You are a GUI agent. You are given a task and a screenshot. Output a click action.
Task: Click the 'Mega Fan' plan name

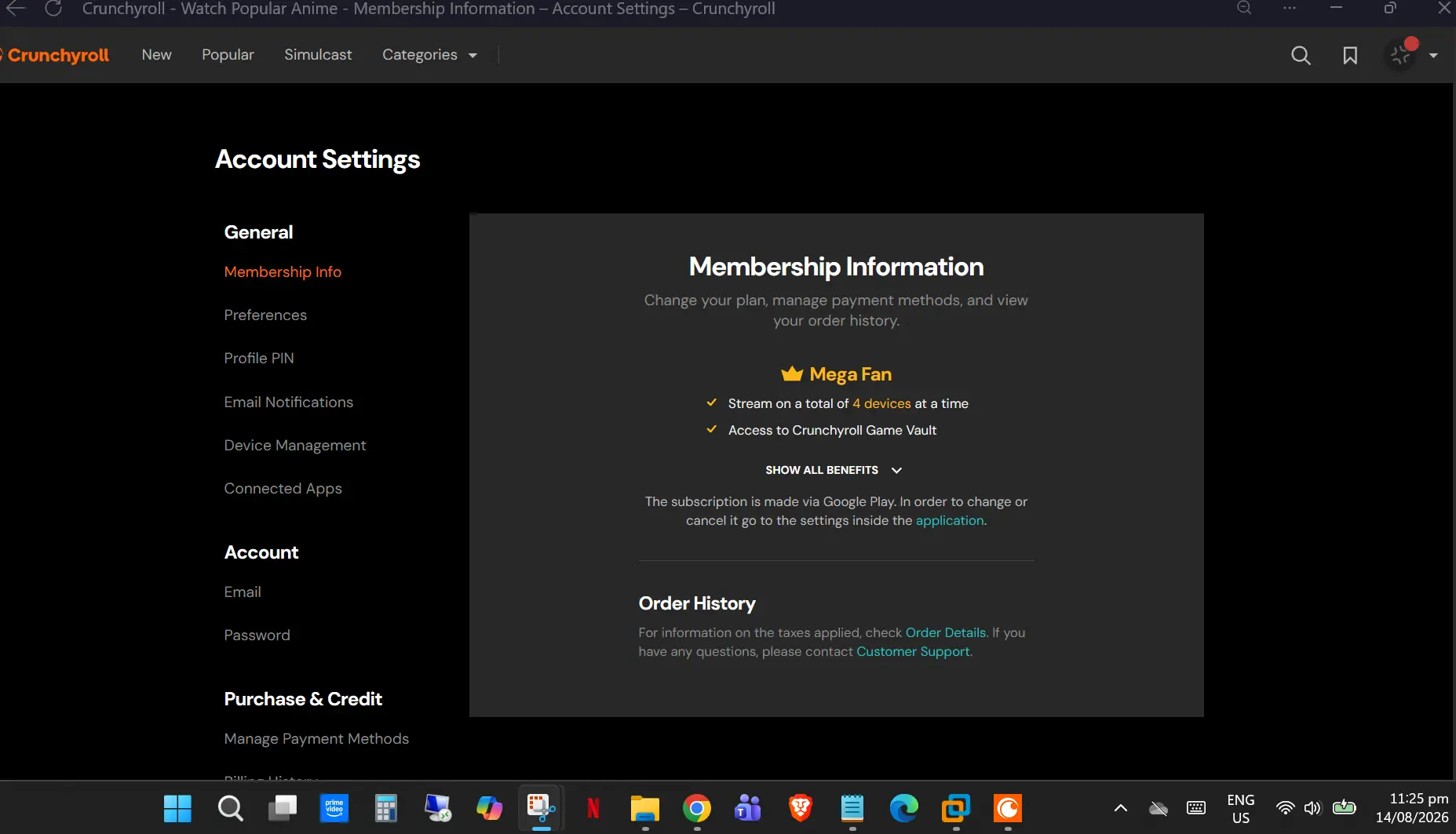850,374
